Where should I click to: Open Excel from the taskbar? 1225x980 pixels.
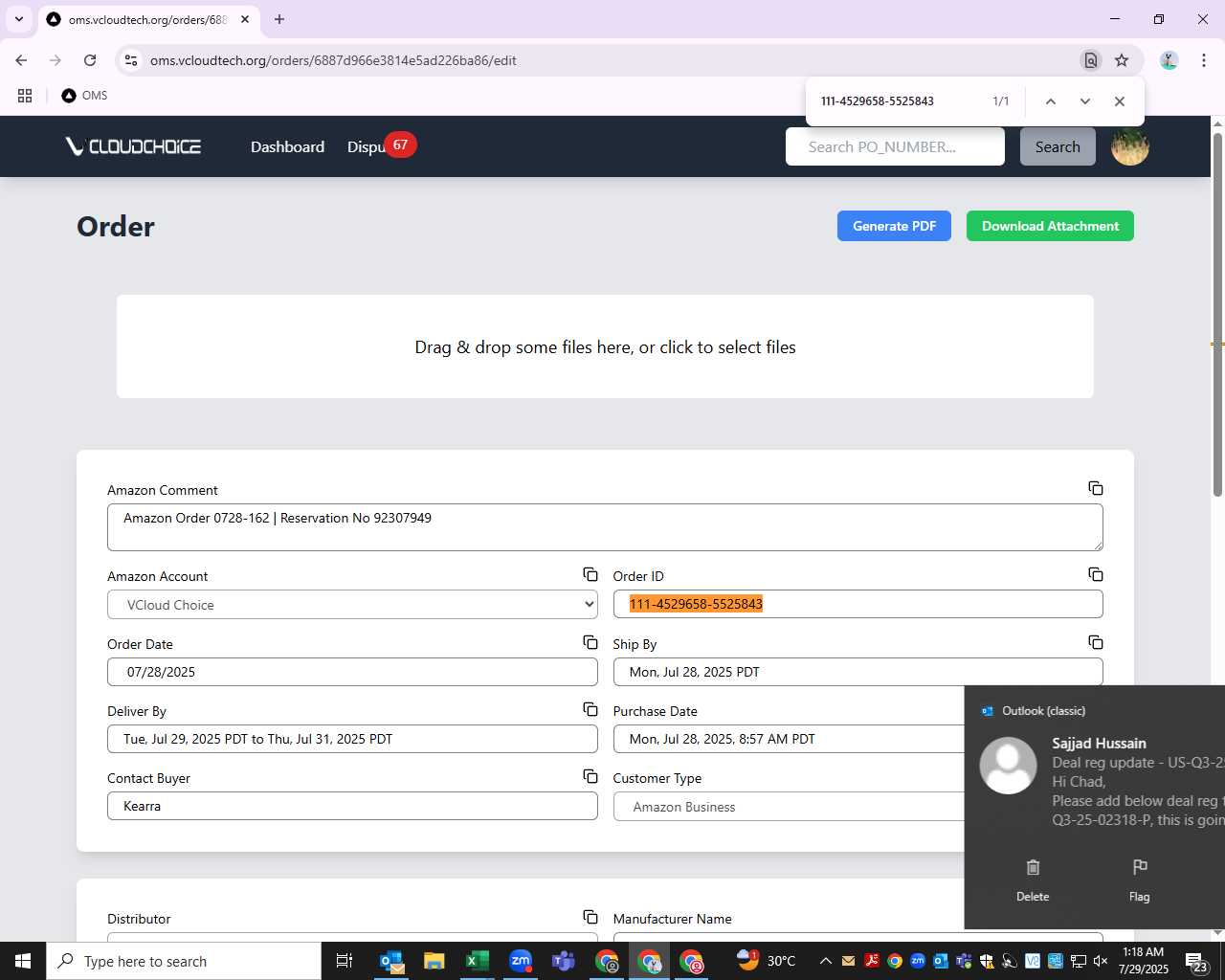[x=477, y=961]
